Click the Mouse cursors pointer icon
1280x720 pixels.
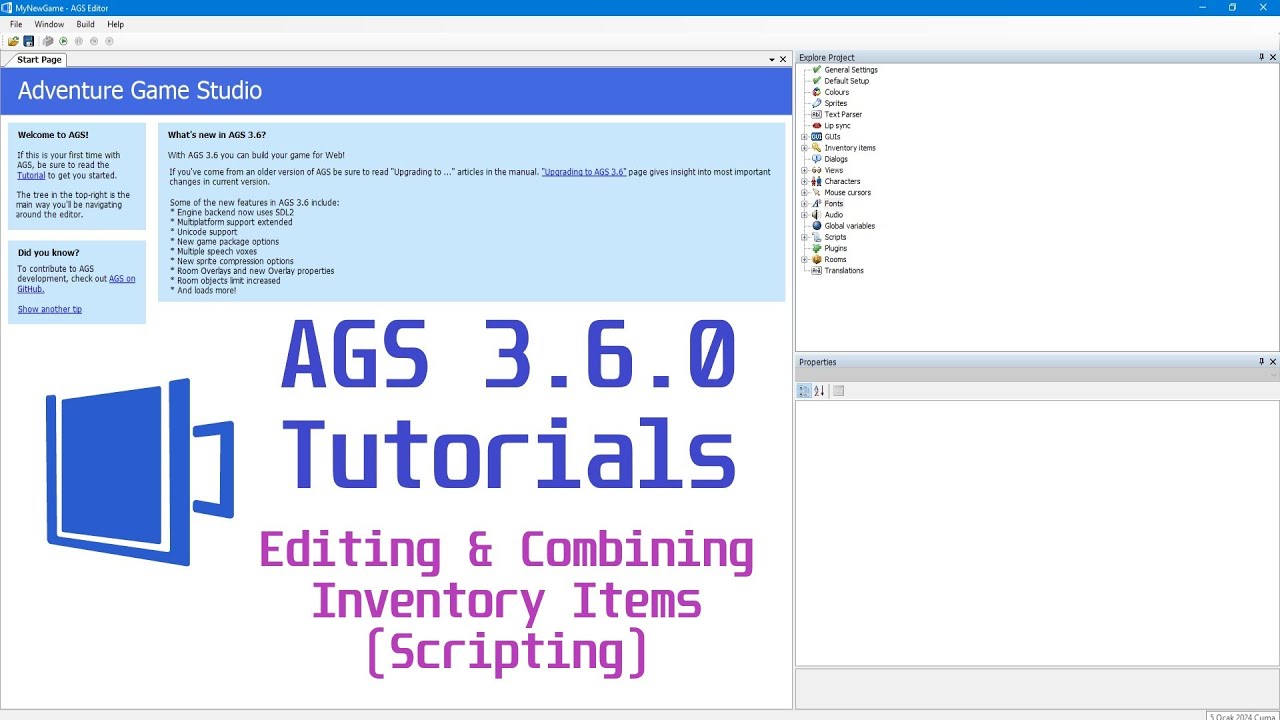(x=816, y=192)
